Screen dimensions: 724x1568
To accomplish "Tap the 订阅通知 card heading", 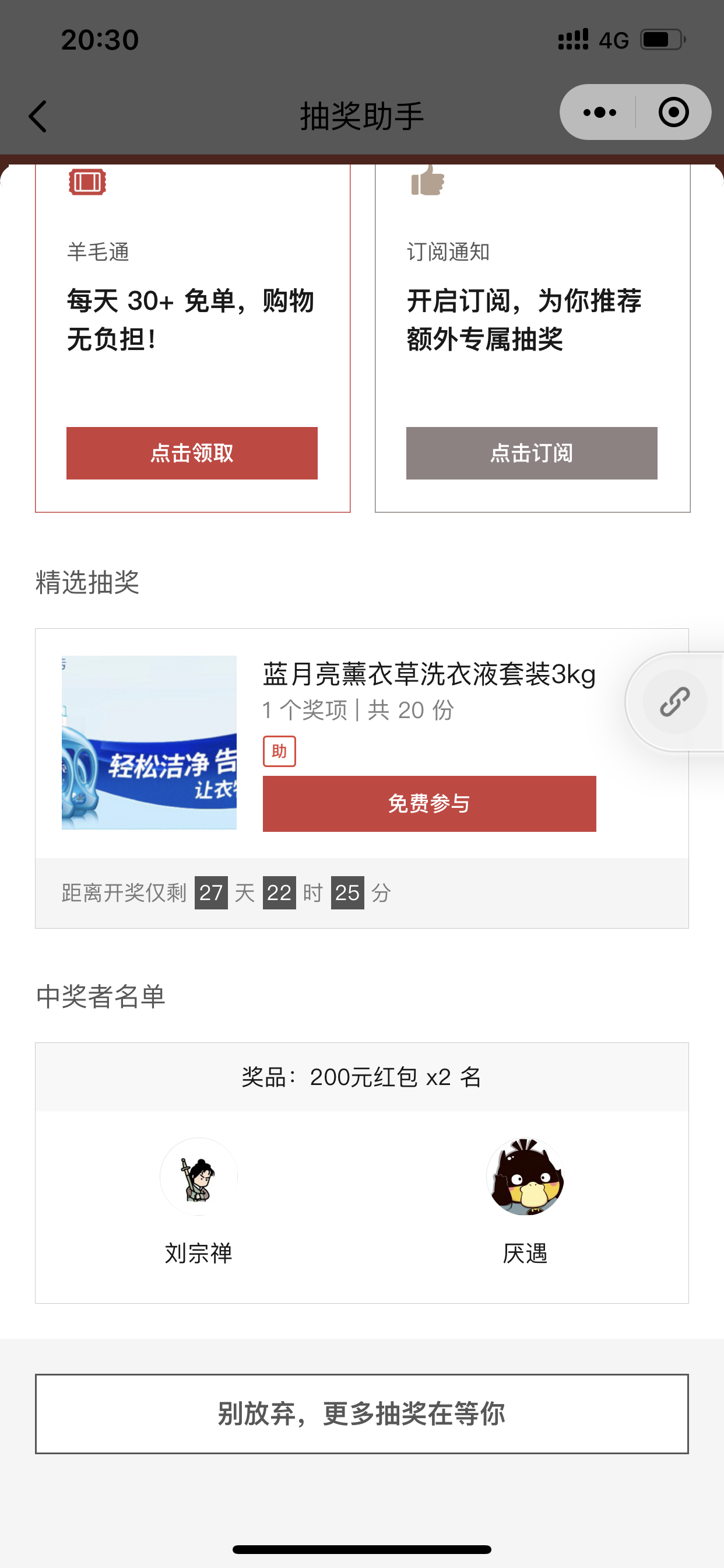I will coord(448,251).
